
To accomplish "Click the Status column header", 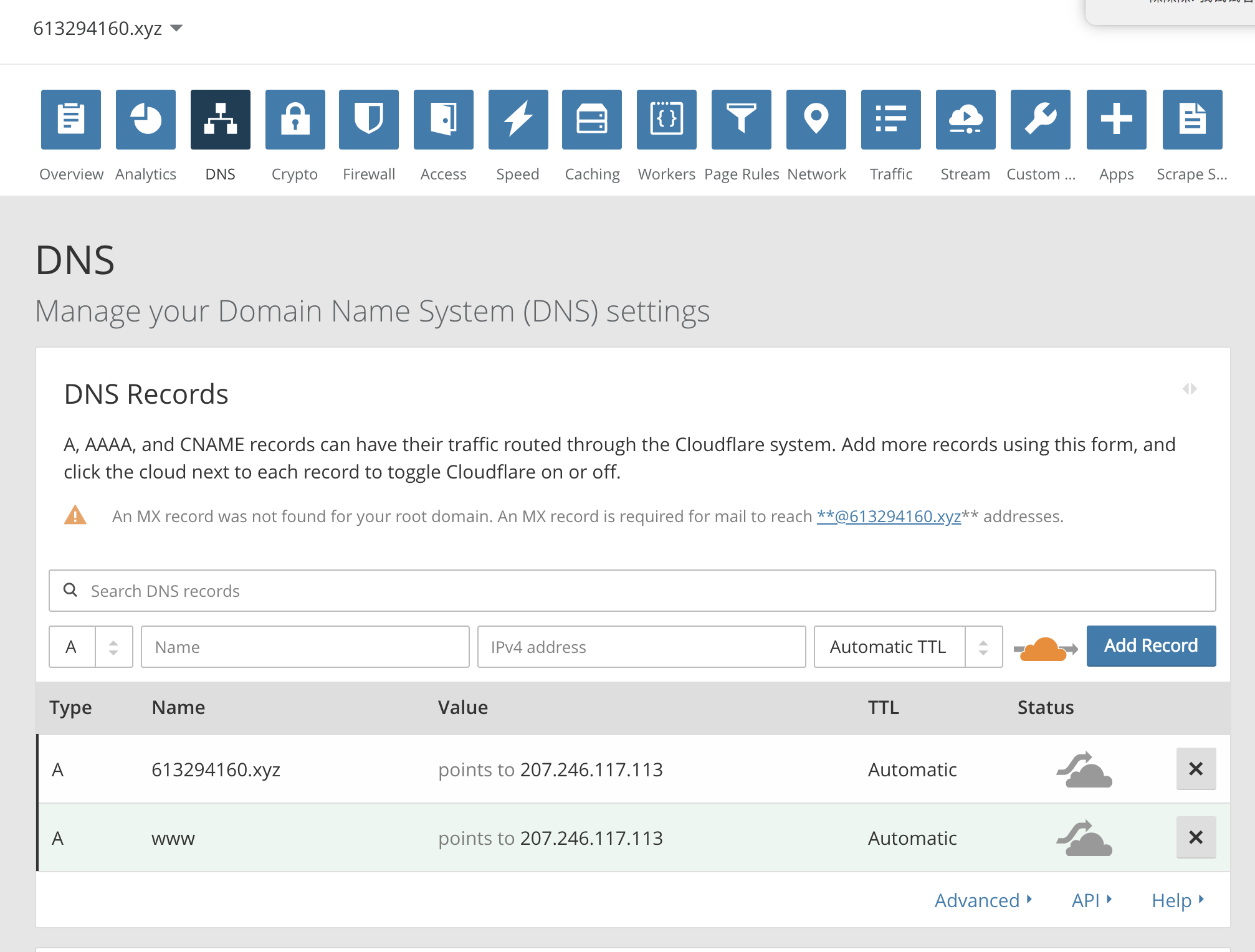I will pyautogui.click(x=1046, y=708).
